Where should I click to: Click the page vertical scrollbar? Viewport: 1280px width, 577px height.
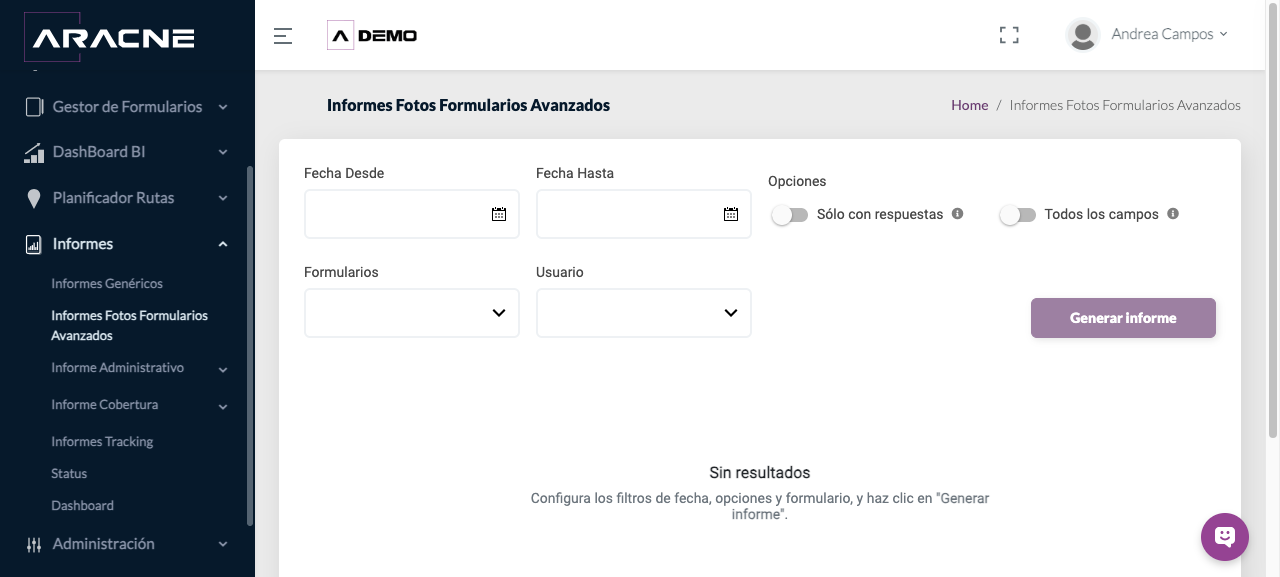(x=1273, y=220)
